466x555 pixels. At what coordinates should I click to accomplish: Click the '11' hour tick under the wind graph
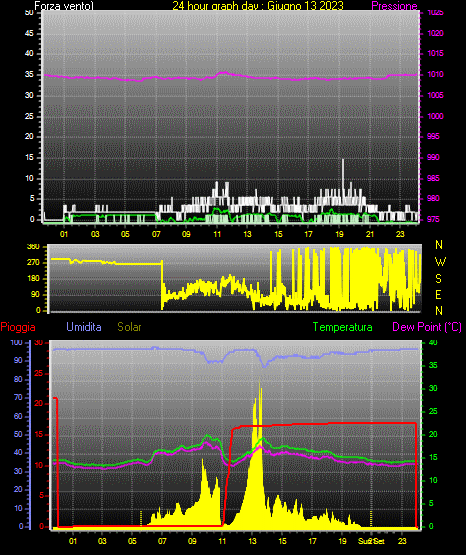pyautogui.click(x=217, y=234)
